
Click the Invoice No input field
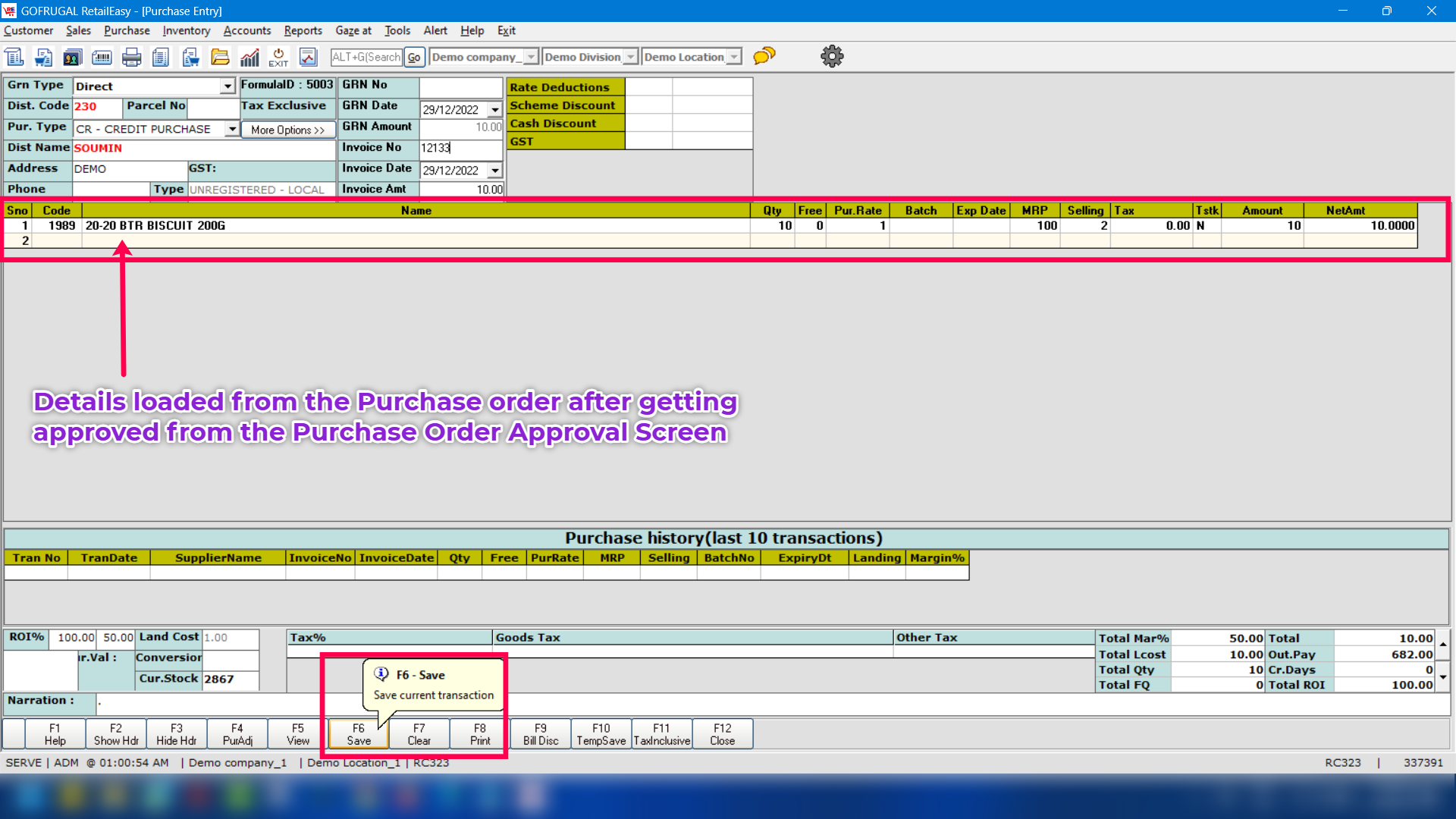click(460, 148)
